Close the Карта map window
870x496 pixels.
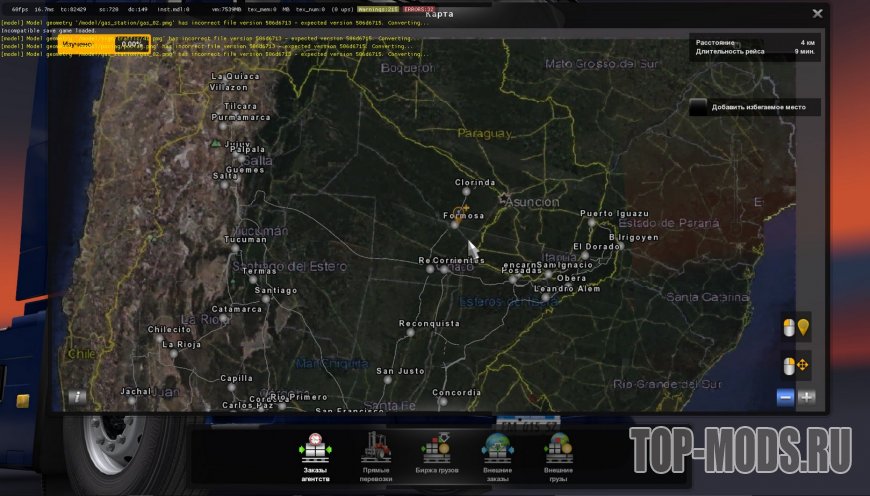818,14
